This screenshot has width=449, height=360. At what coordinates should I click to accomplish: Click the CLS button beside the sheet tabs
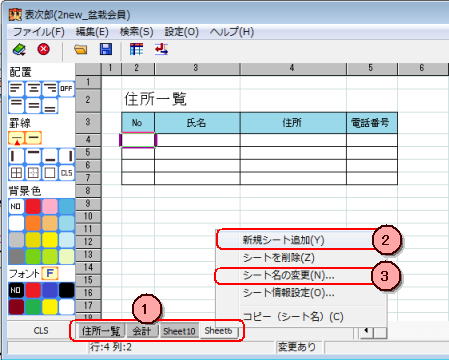coord(41,330)
